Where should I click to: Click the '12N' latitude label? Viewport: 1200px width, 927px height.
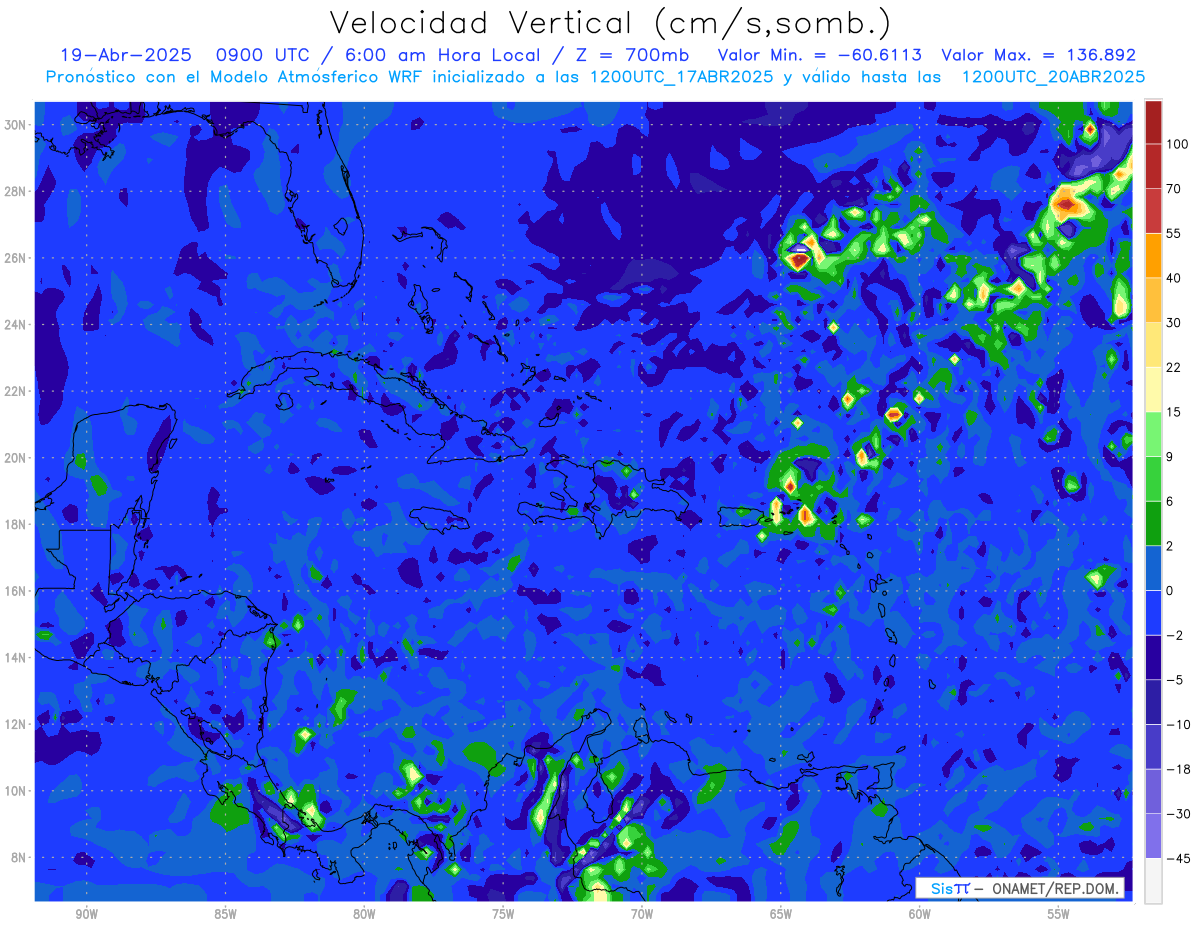point(15,724)
